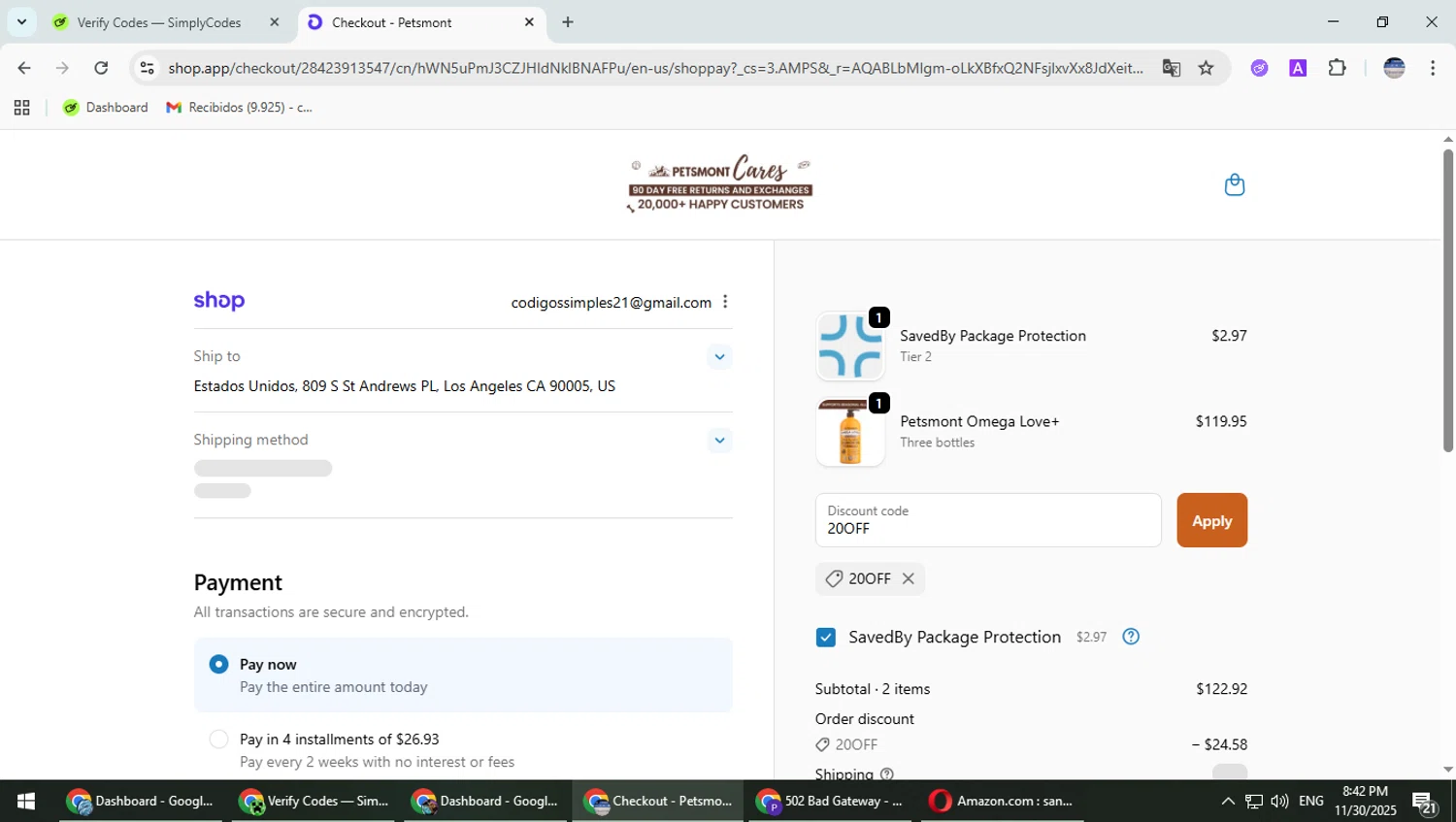Click Petsmont Omega Love+ product thumbnail
The image size is (1456, 822).
pyautogui.click(x=850, y=432)
